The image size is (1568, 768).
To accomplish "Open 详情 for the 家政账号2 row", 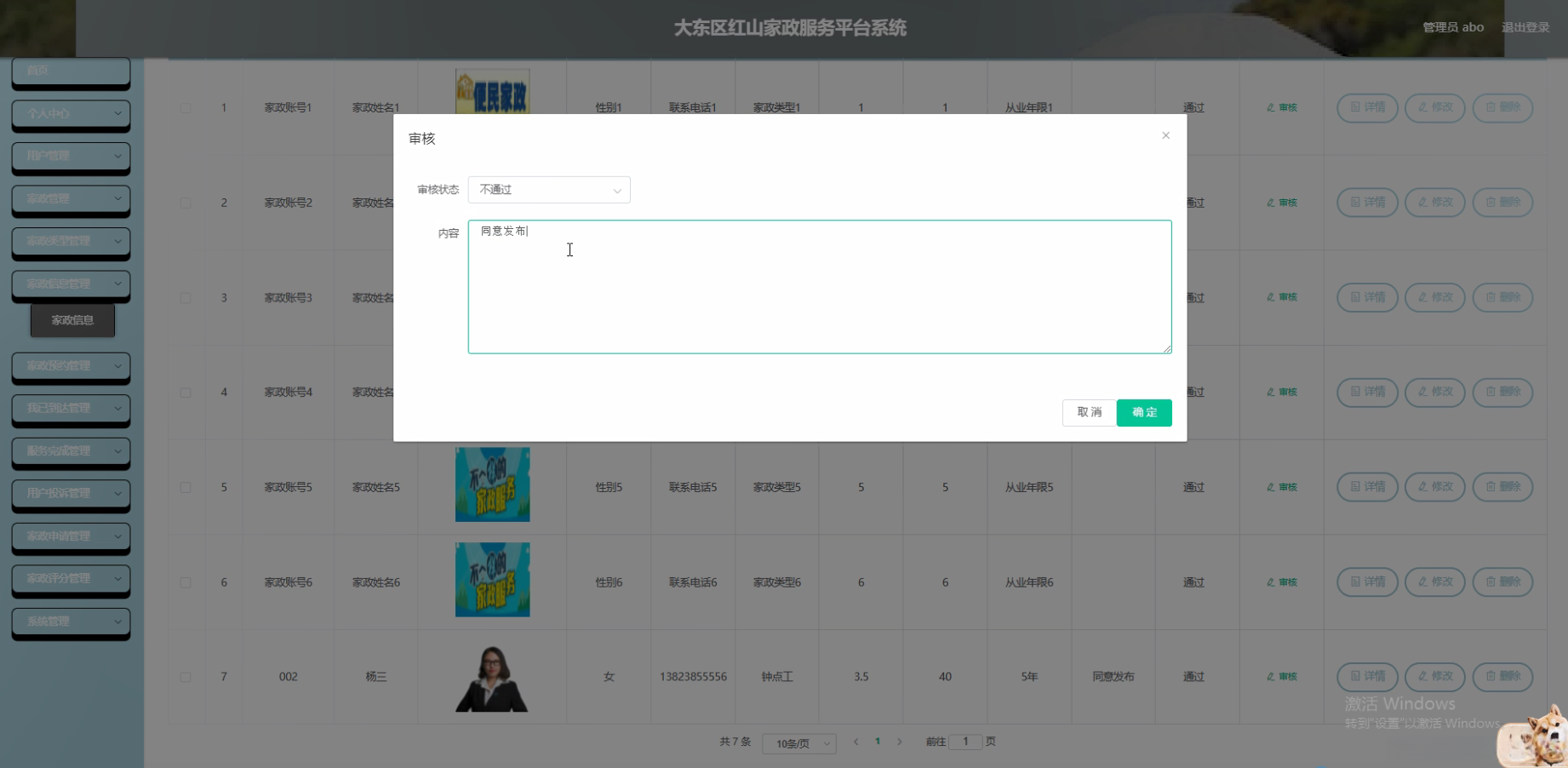I will (x=1367, y=203).
